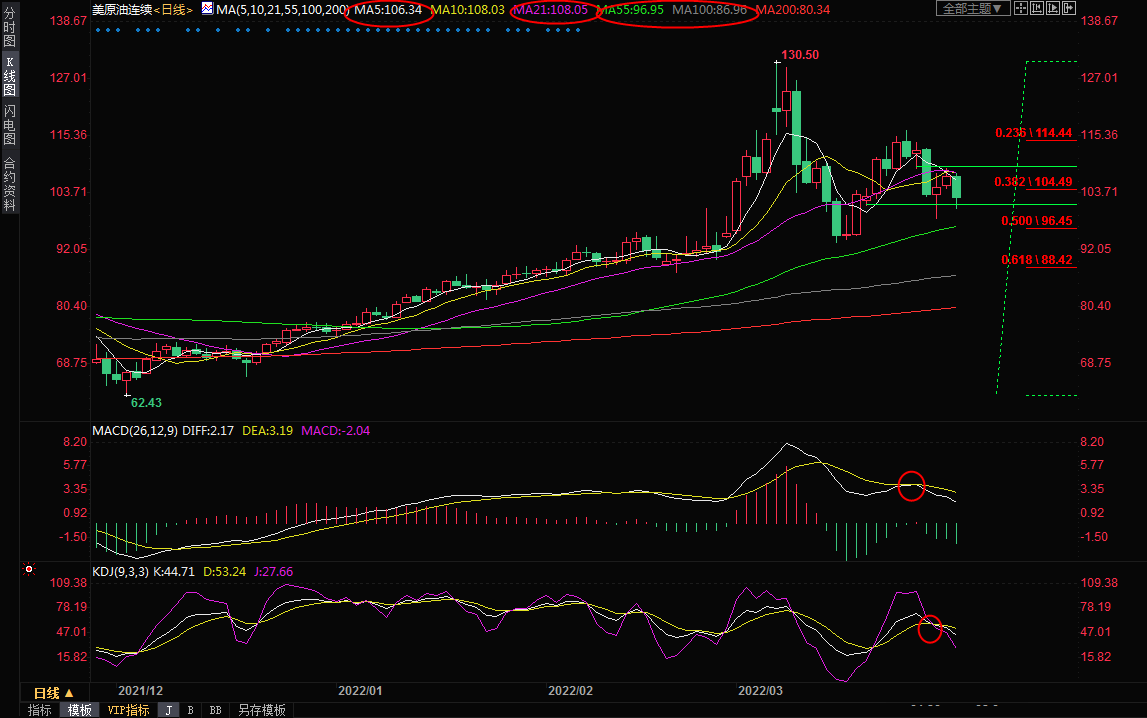Select the 指标 bottom tab
1147x718 pixels.
point(39,710)
